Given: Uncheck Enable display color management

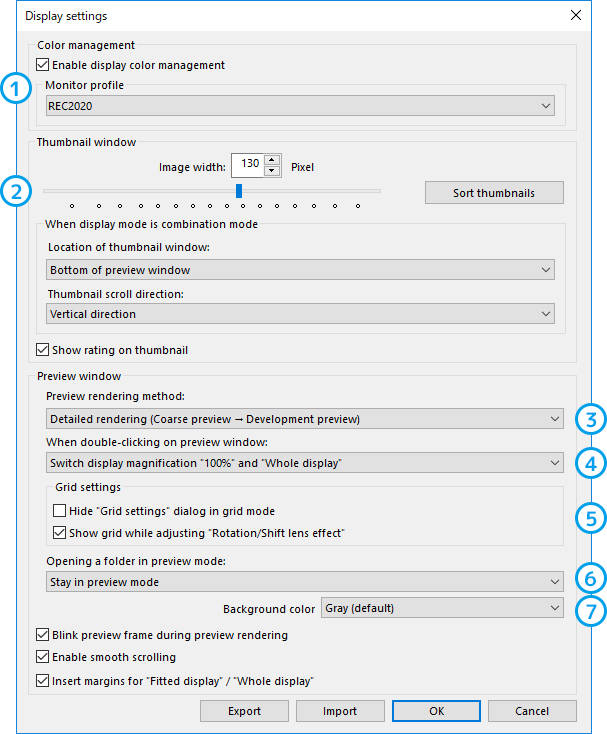Looking at the screenshot, I should [x=43, y=65].
